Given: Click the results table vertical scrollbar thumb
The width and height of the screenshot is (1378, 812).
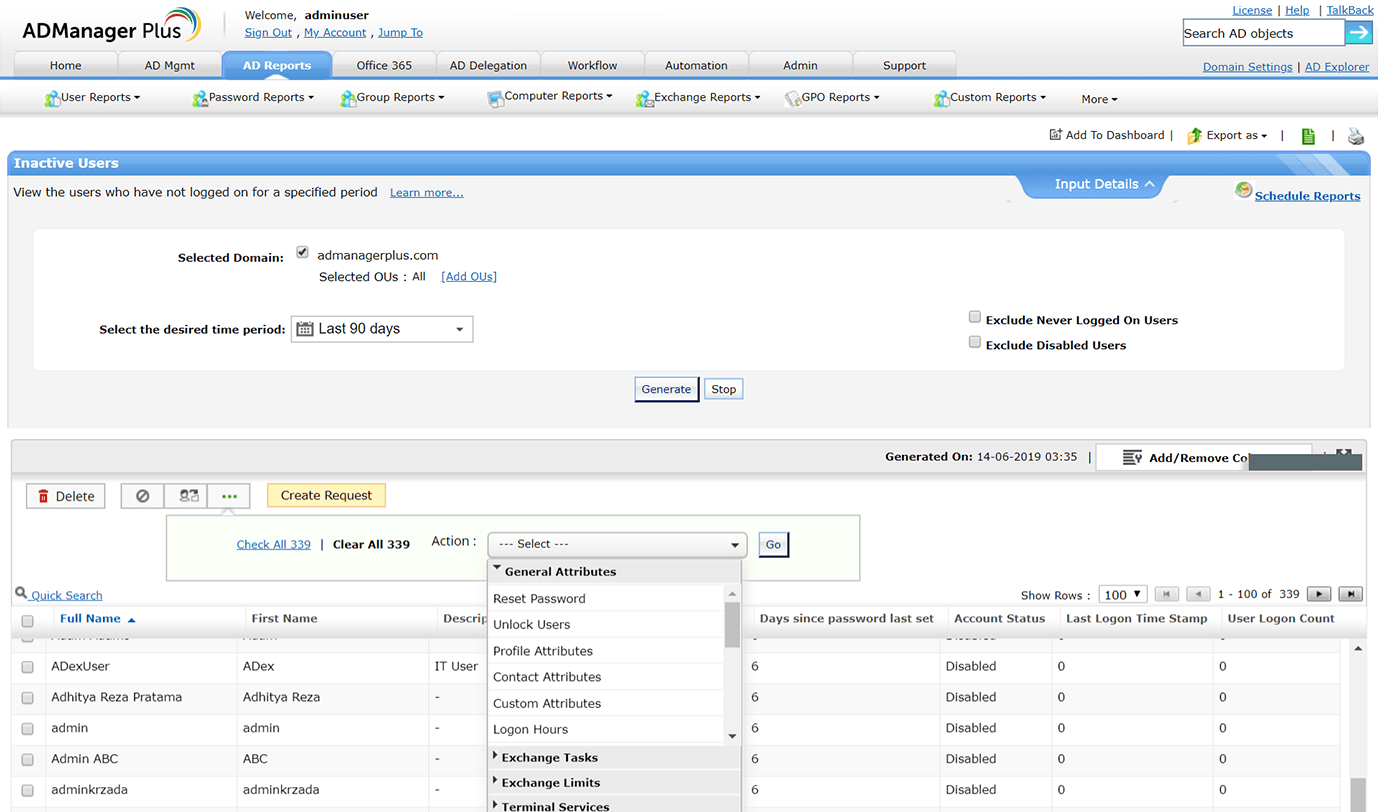Looking at the screenshot, I should tap(1357, 795).
